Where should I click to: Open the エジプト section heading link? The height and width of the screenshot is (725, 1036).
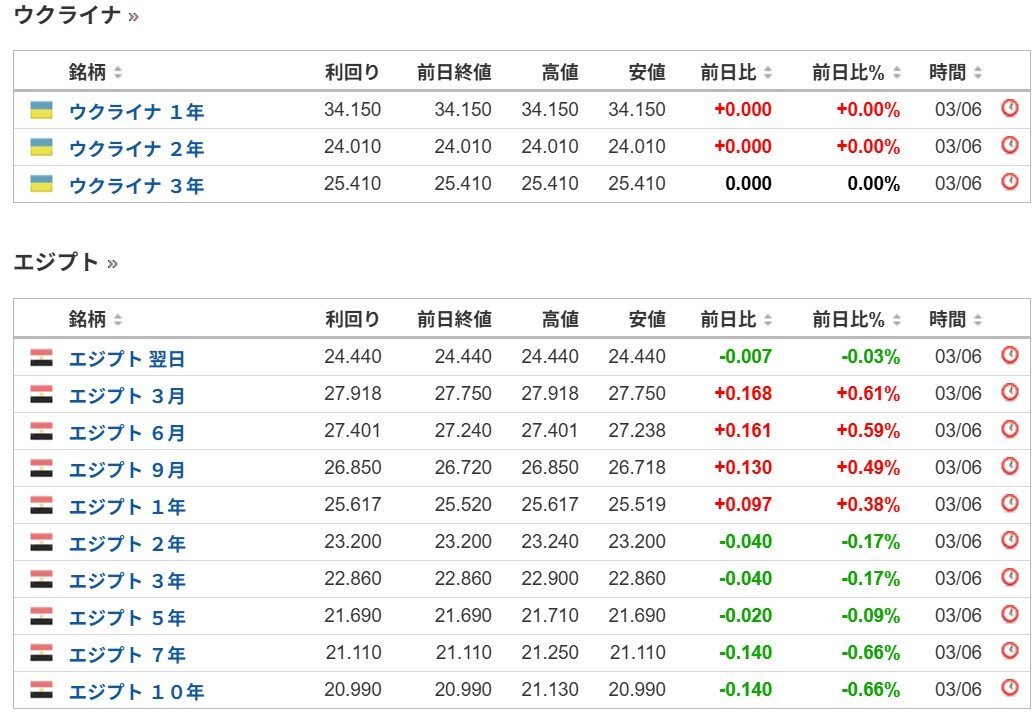point(56,262)
